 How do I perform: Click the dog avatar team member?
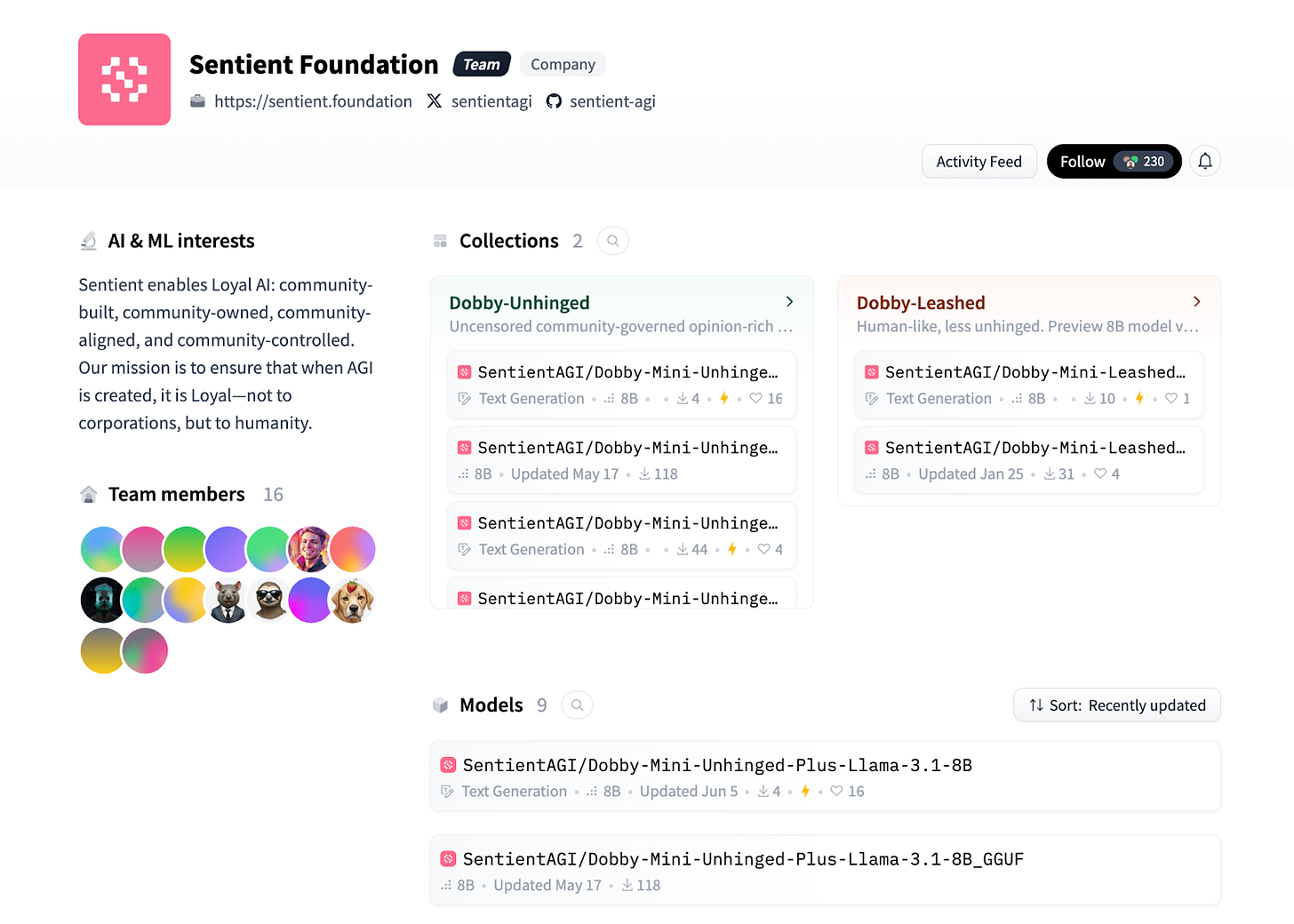tap(353, 600)
